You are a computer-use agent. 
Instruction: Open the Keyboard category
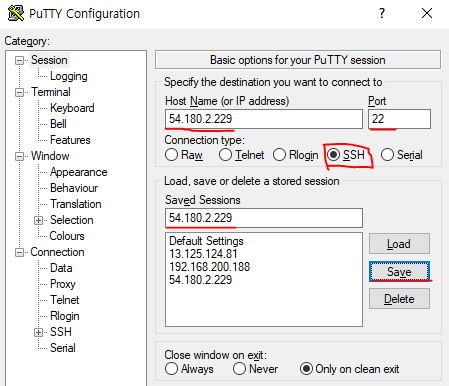(72, 108)
